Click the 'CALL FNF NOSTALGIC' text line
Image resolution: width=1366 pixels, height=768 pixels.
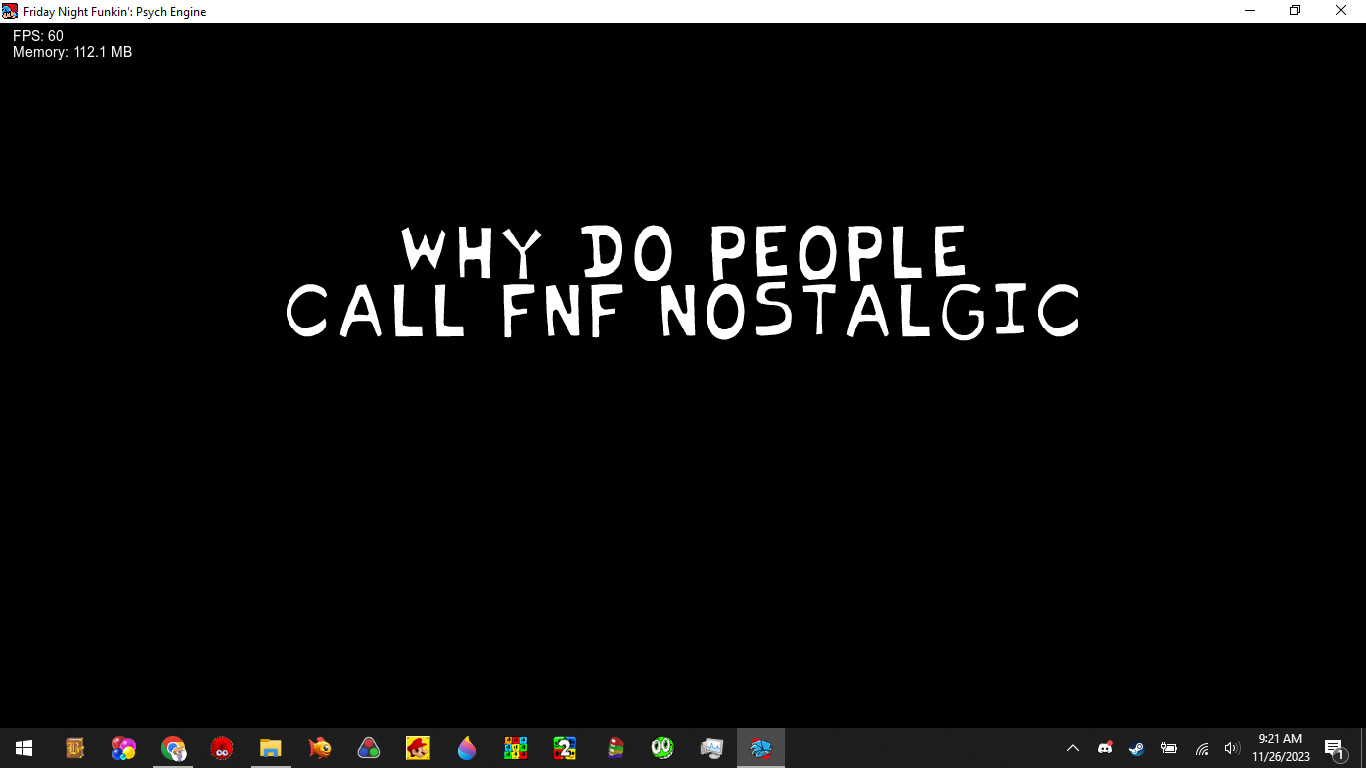pos(683,312)
